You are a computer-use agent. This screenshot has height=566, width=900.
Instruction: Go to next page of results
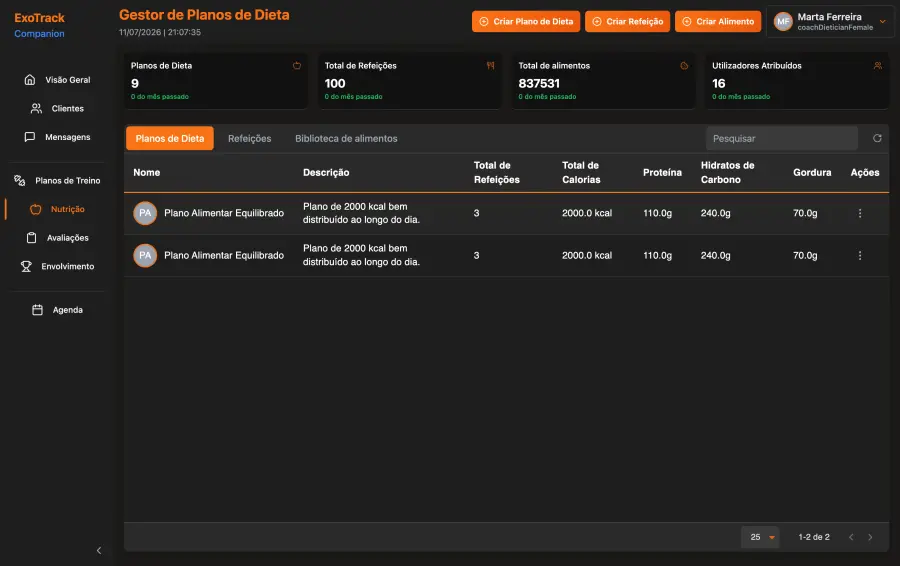(870, 537)
